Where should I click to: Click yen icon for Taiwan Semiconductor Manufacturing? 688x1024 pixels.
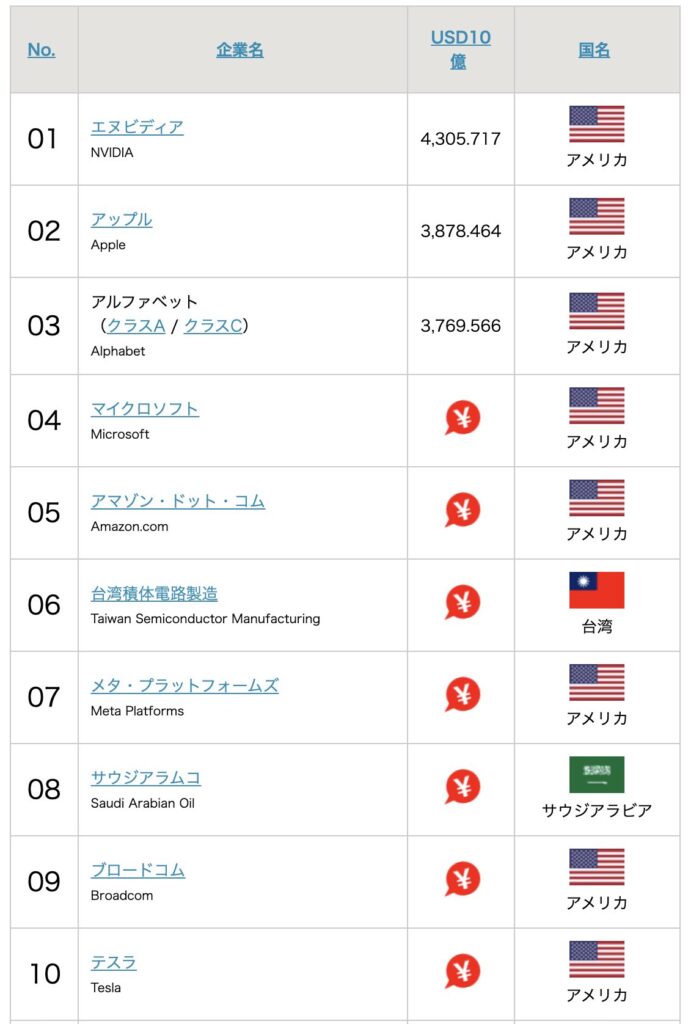[462, 602]
